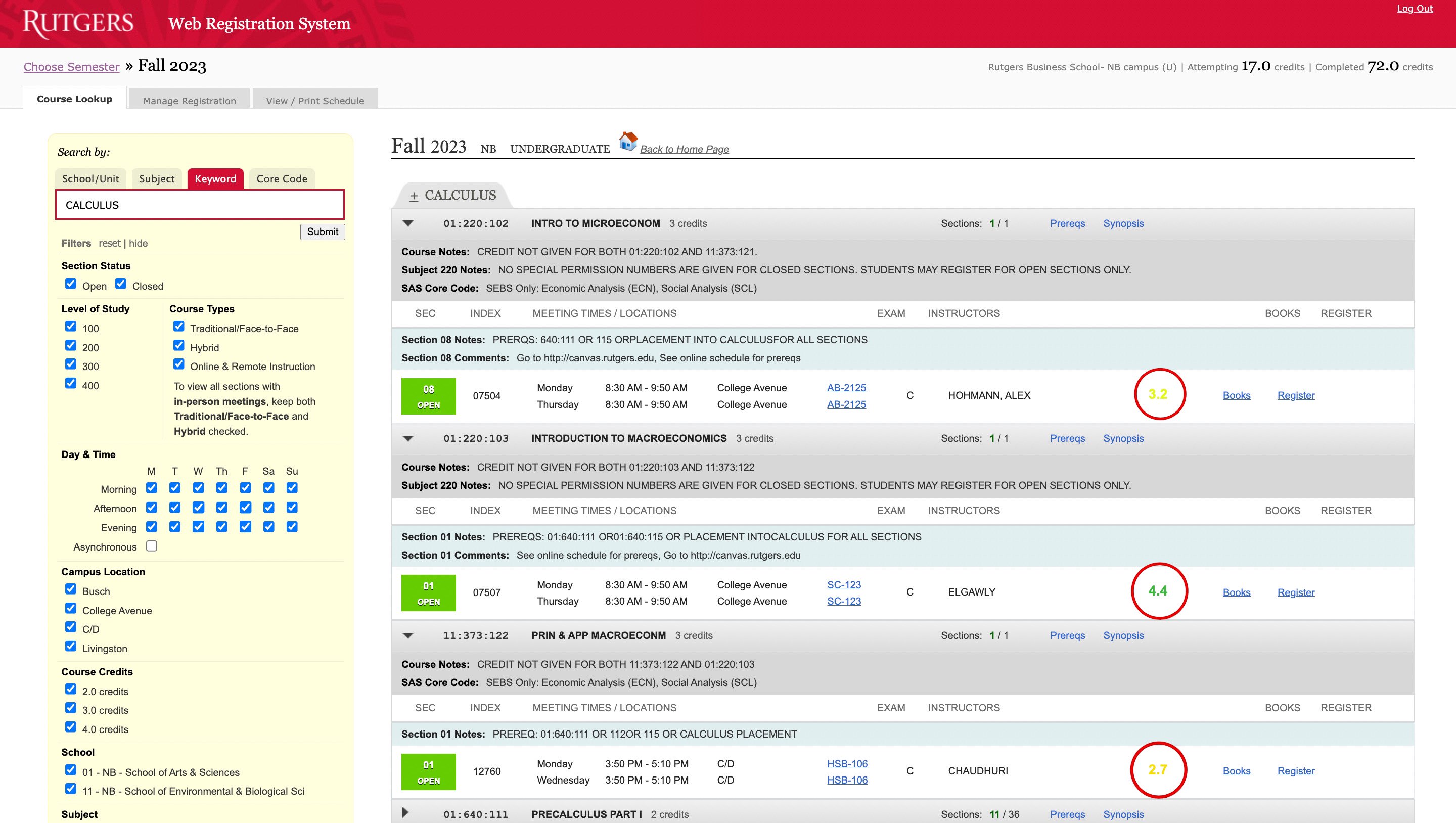Screen dimensions: 1456x823
Task: Click Register link for Hohmann section
Action: click(1295, 396)
